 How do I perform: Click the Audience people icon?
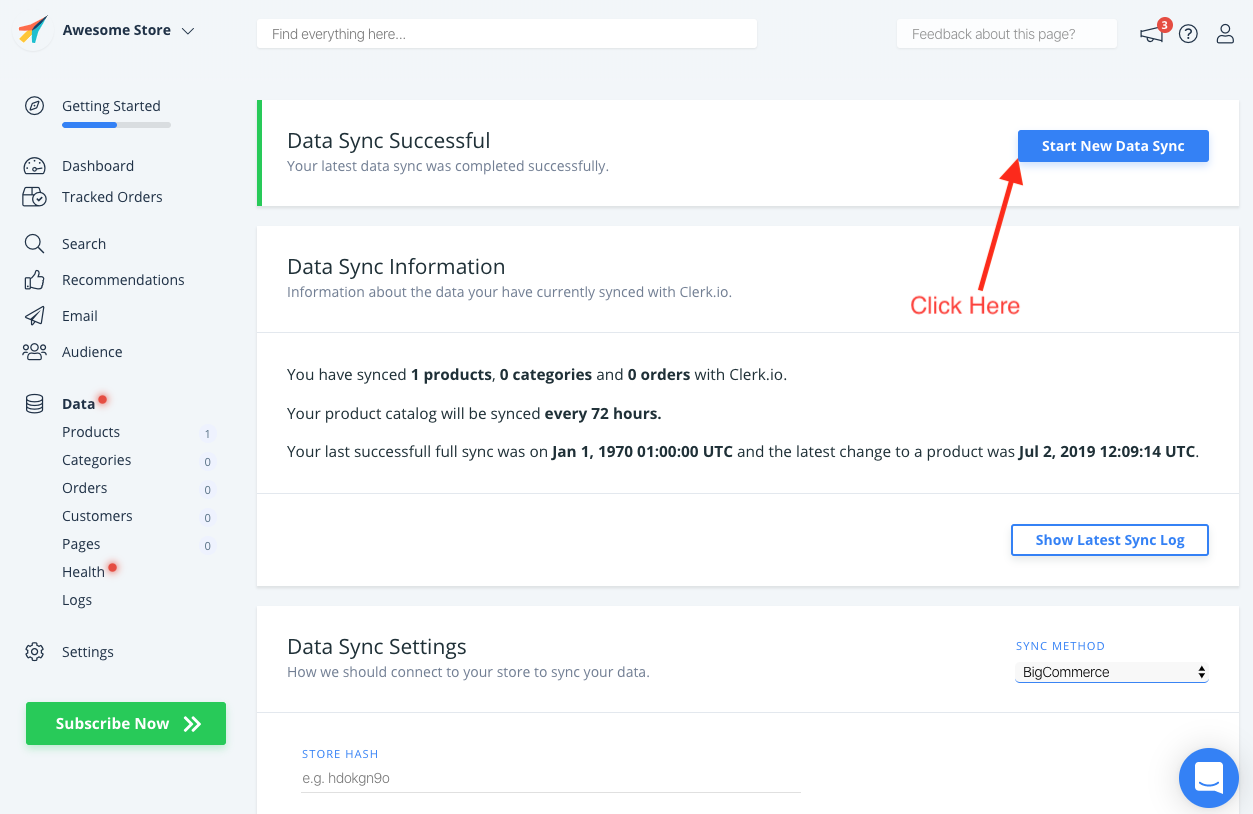[x=35, y=352]
